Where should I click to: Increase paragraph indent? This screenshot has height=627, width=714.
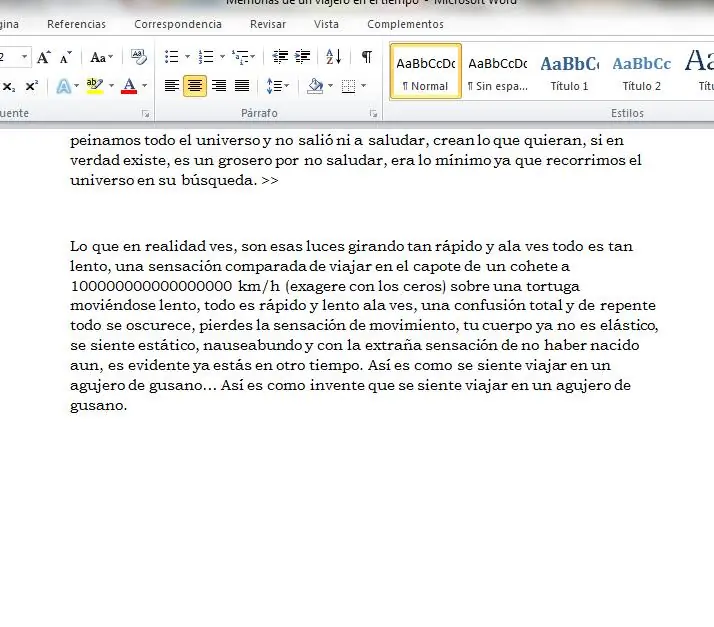[x=302, y=57]
